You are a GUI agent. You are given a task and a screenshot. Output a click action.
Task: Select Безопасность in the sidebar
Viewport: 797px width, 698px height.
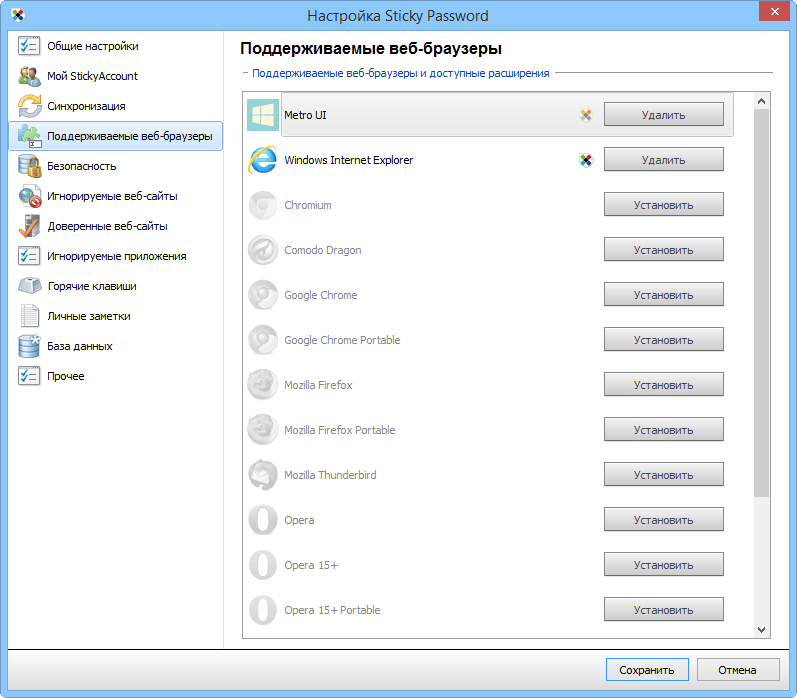115,166
